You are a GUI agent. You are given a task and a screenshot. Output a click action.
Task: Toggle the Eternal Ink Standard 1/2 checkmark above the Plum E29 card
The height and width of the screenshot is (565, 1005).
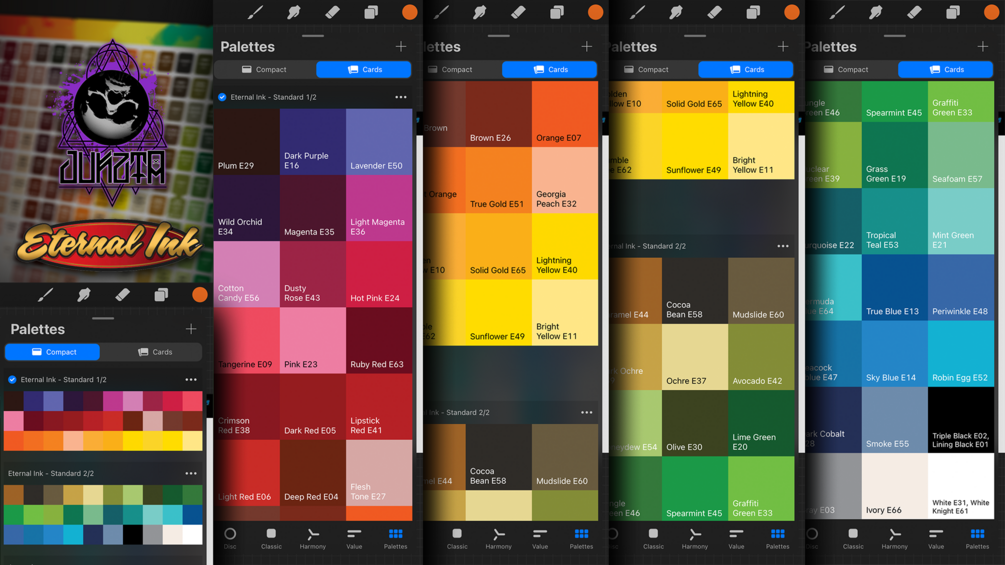[x=222, y=97]
